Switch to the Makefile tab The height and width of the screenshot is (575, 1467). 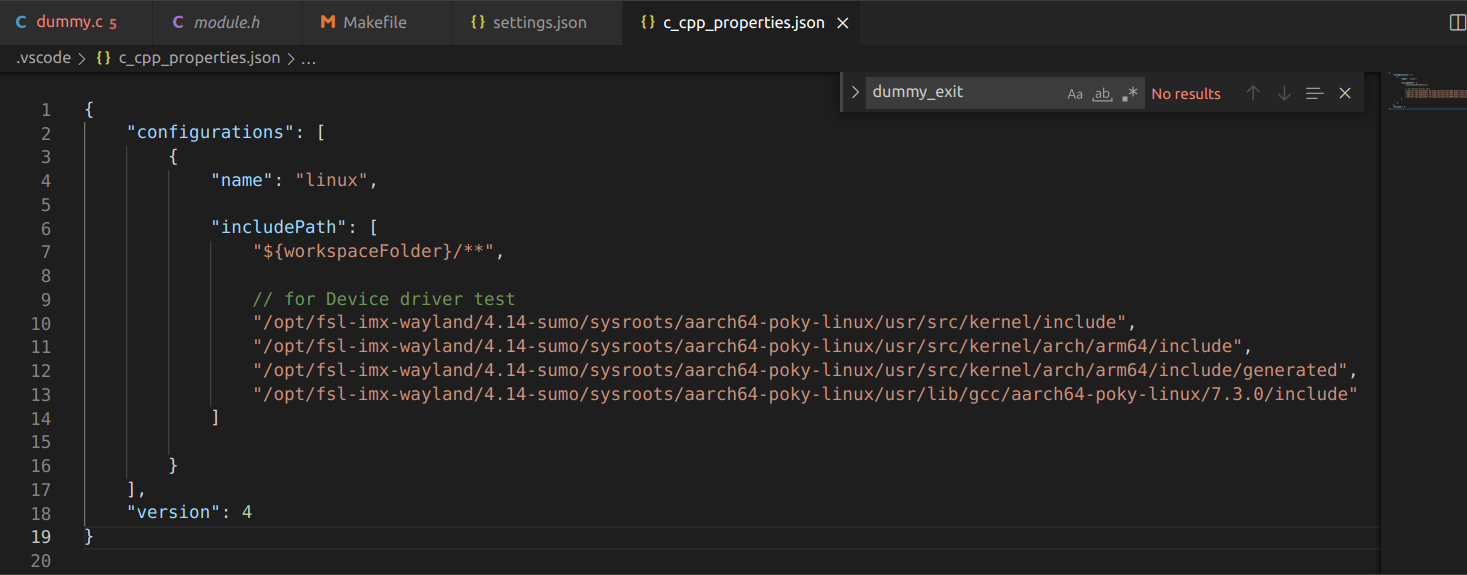[x=378, y=22]
